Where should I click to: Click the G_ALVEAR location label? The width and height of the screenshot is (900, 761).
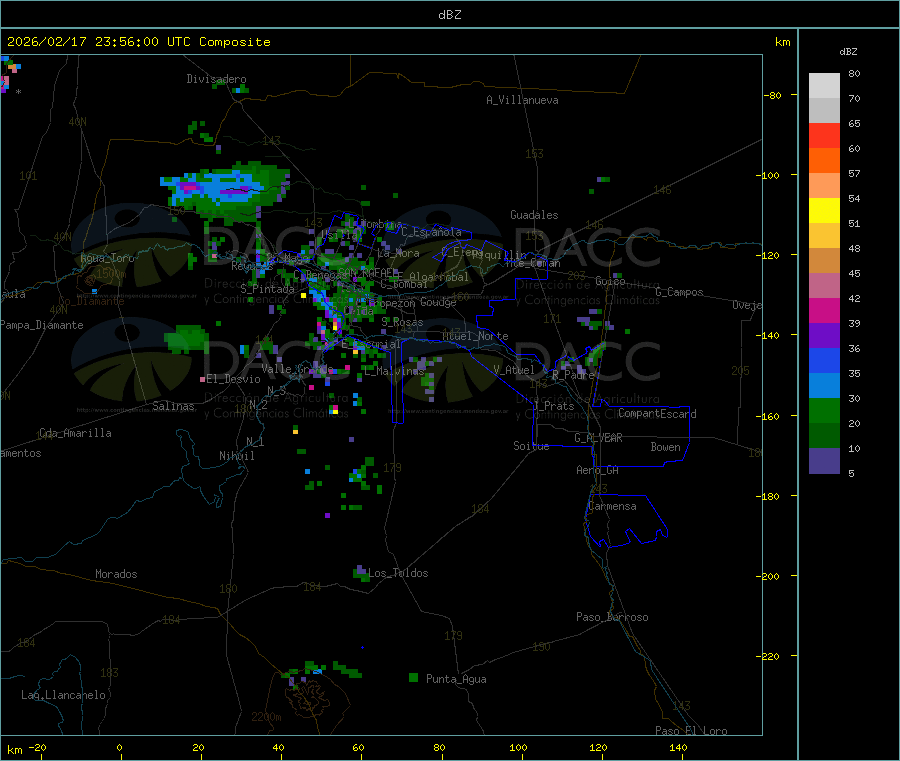tap(599, 438)
